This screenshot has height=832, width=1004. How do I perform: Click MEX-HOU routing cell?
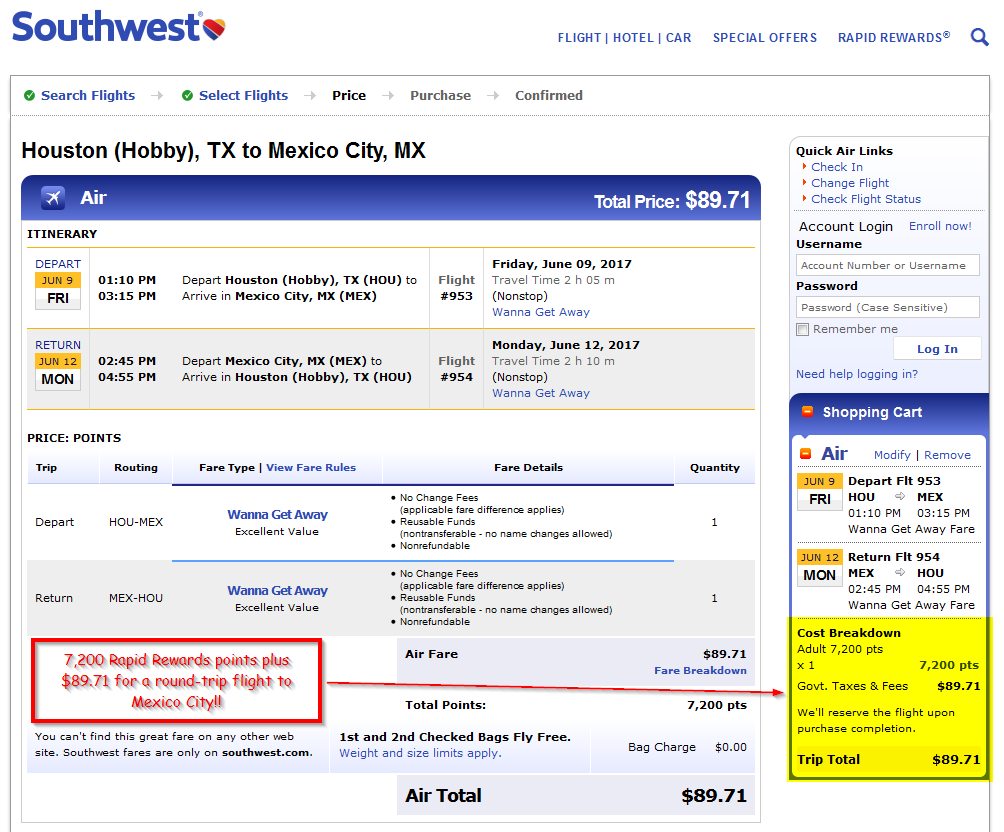click(136, 598)
